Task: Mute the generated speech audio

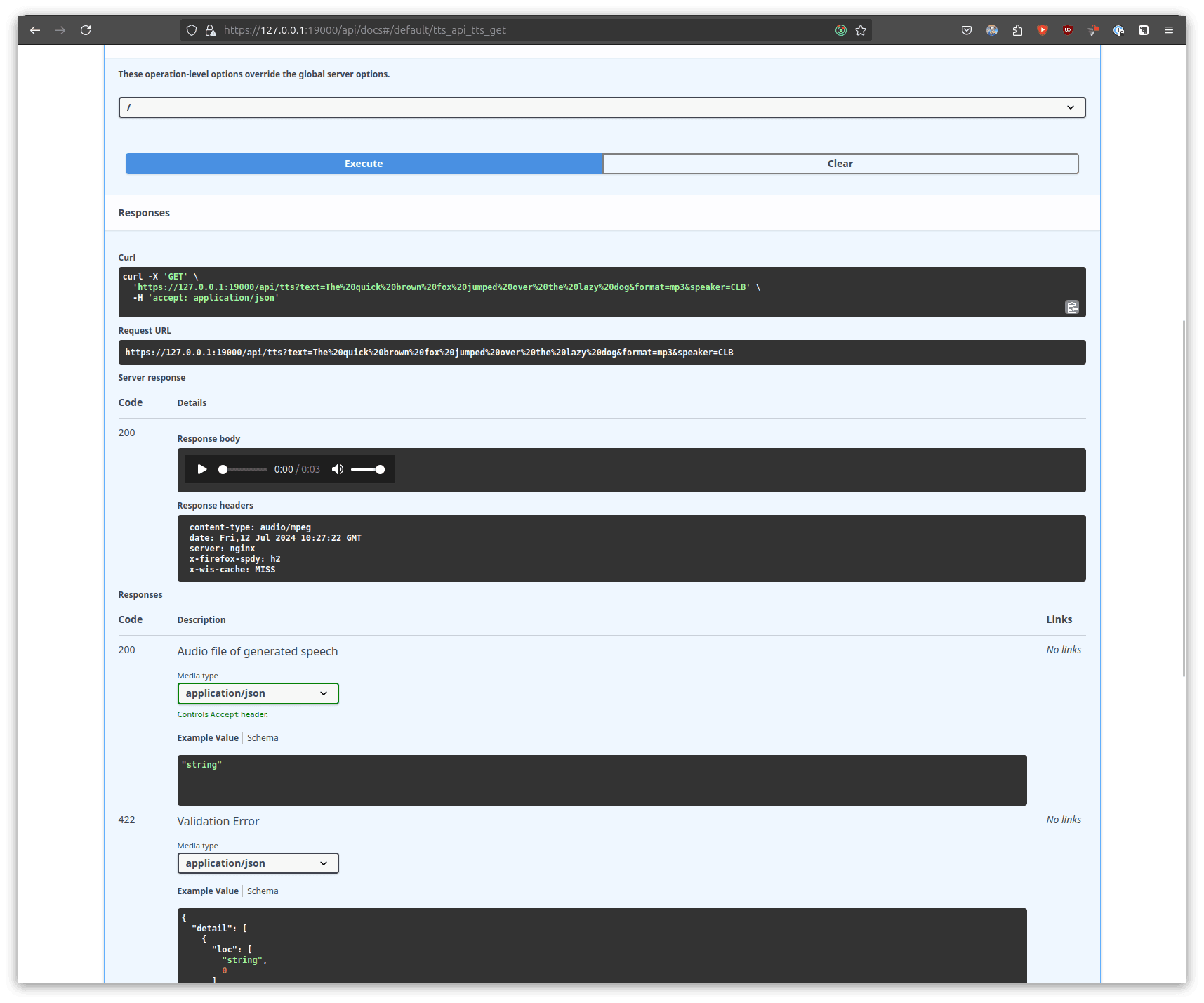Action: pos(337,469)
